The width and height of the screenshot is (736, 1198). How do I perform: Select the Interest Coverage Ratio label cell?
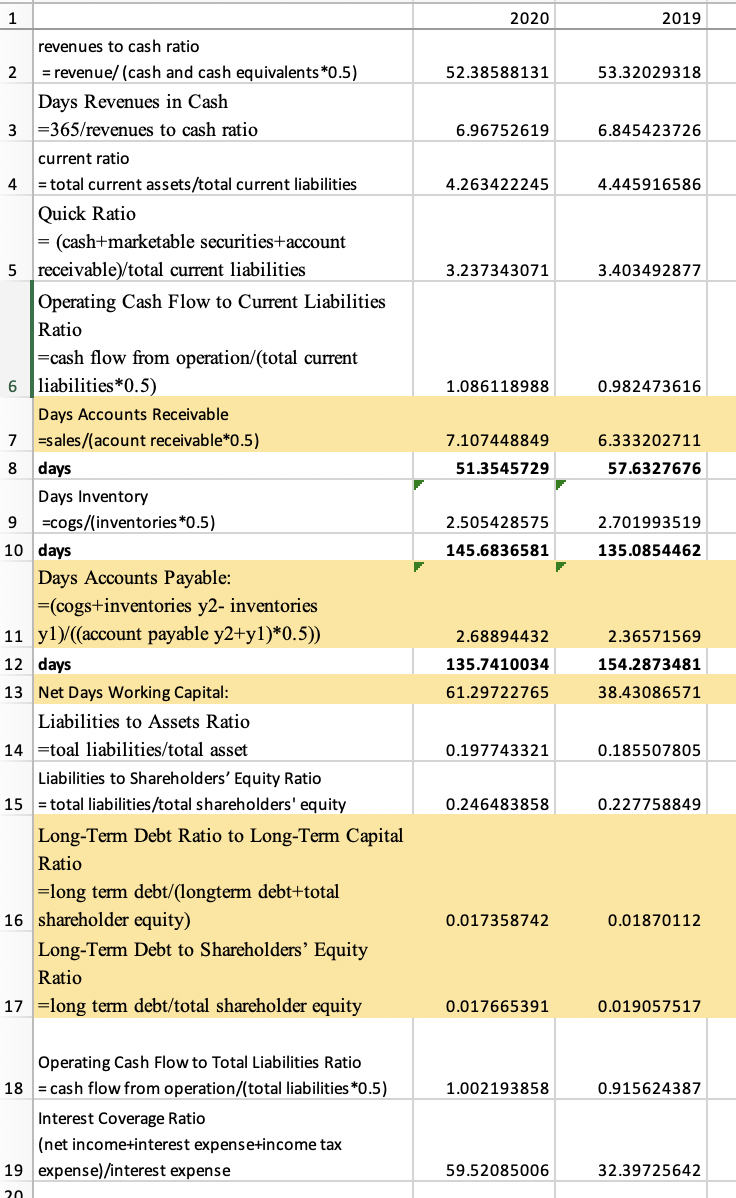click(x=222, y=1141)
